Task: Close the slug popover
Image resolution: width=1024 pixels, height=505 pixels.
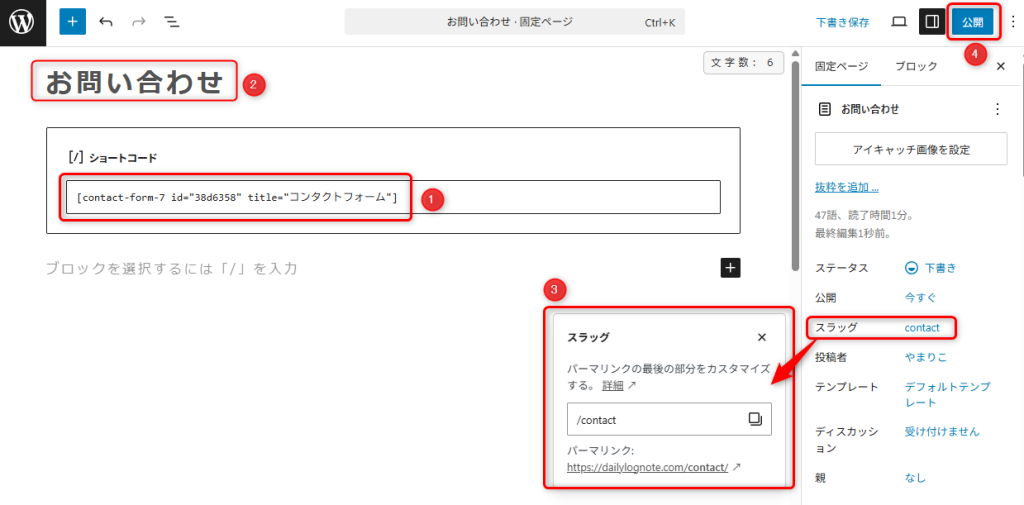Action: tap(762, 337)
